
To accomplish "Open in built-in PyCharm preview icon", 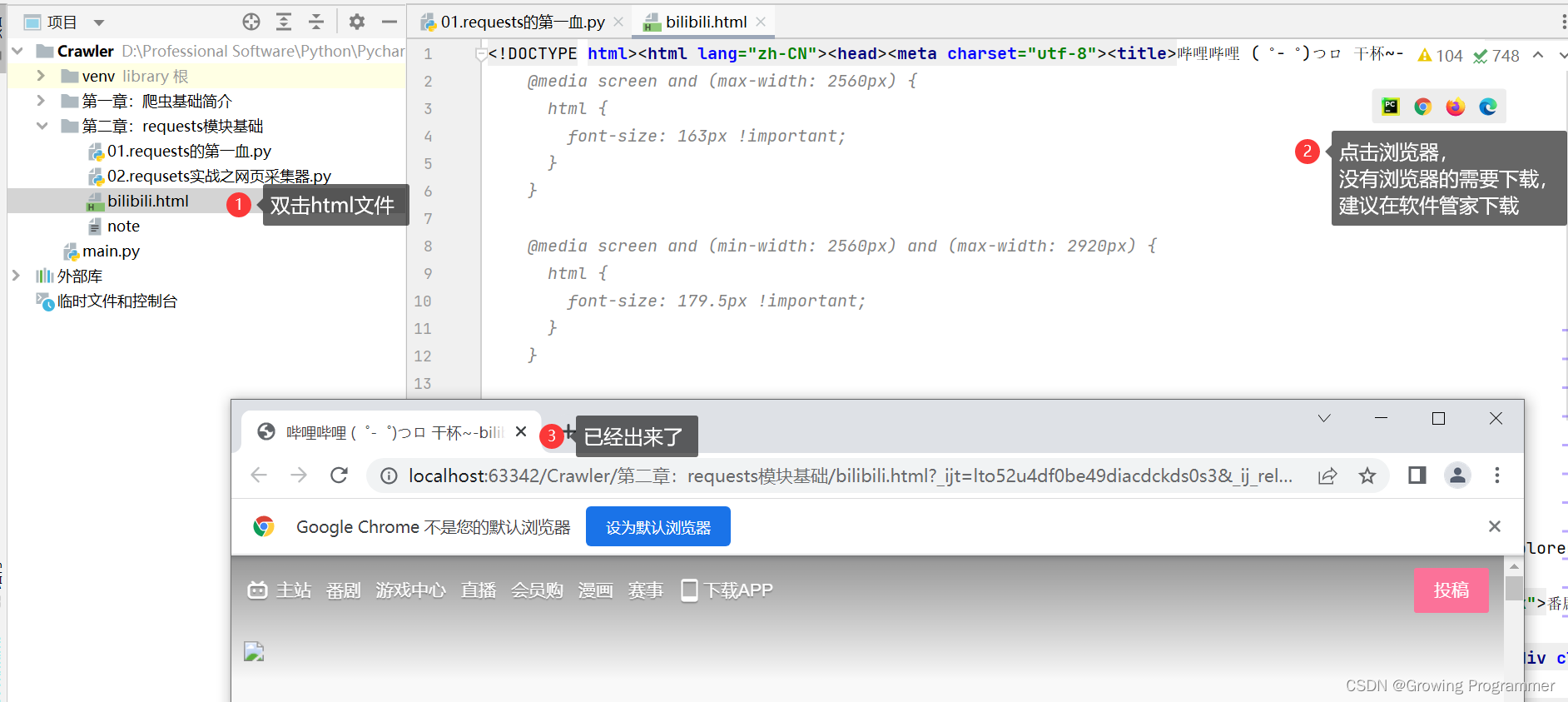I will coord(1390,107).
